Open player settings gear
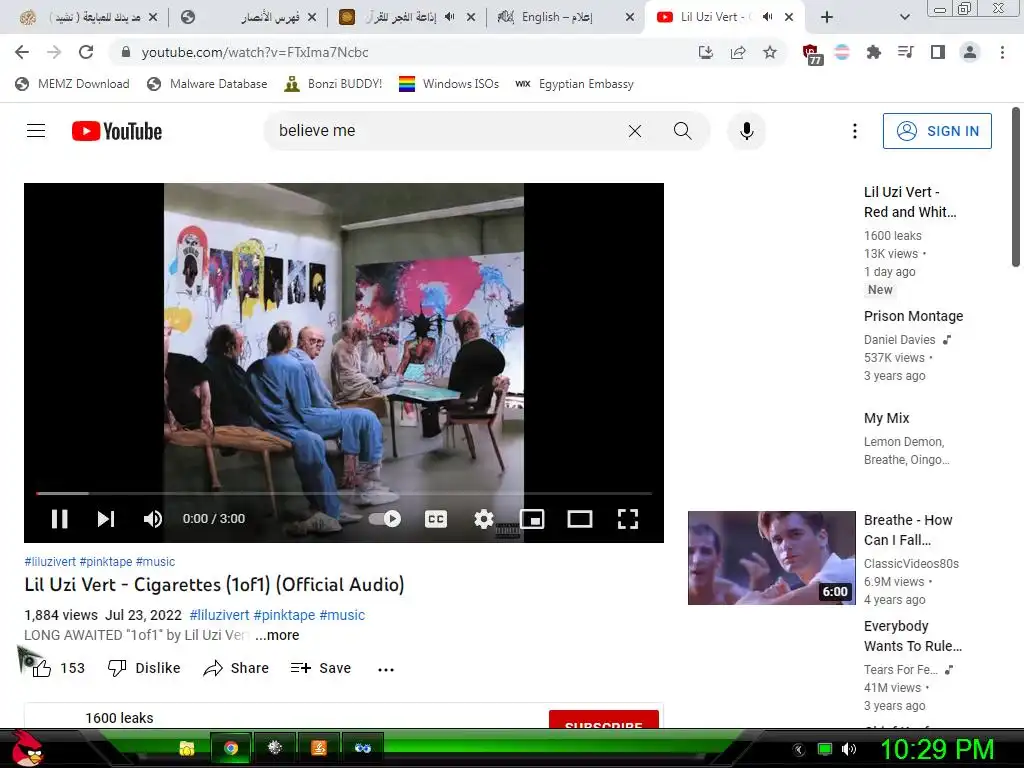 483,519
